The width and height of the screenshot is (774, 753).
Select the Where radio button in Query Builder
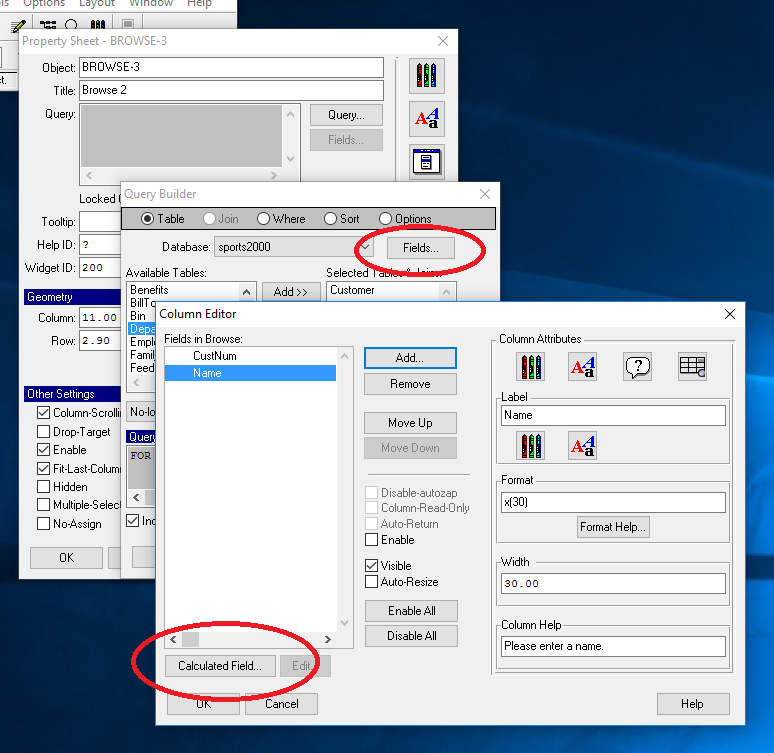click(263, 219)
